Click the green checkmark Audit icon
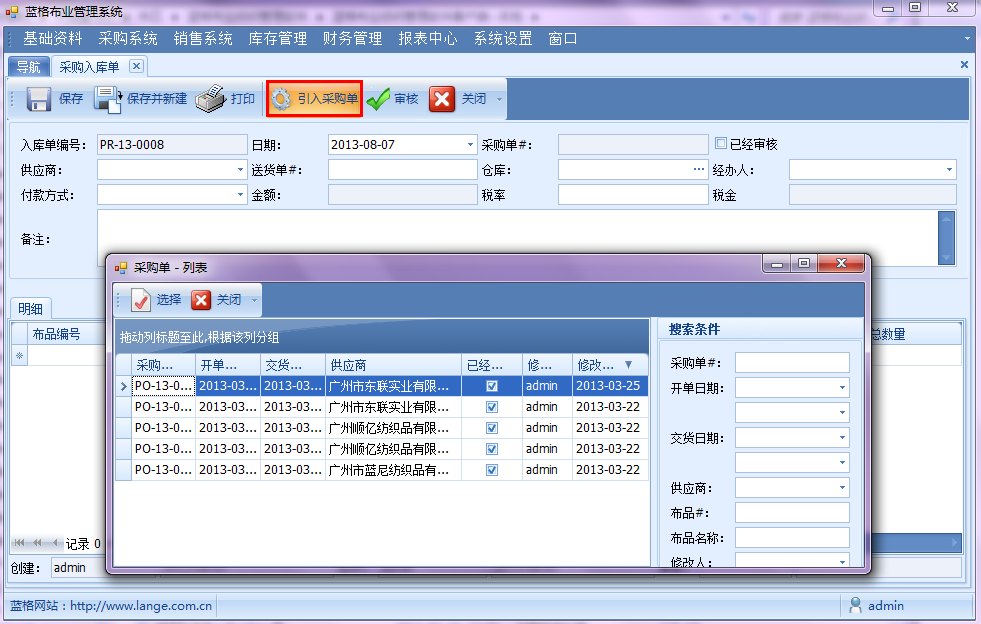Screen dimensions: 981x624 point(378,99)
